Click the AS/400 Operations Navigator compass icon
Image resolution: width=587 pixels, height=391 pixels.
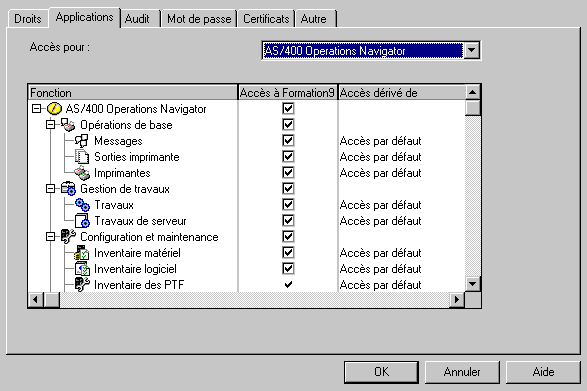pyautogui.click(x=54, y=109)
